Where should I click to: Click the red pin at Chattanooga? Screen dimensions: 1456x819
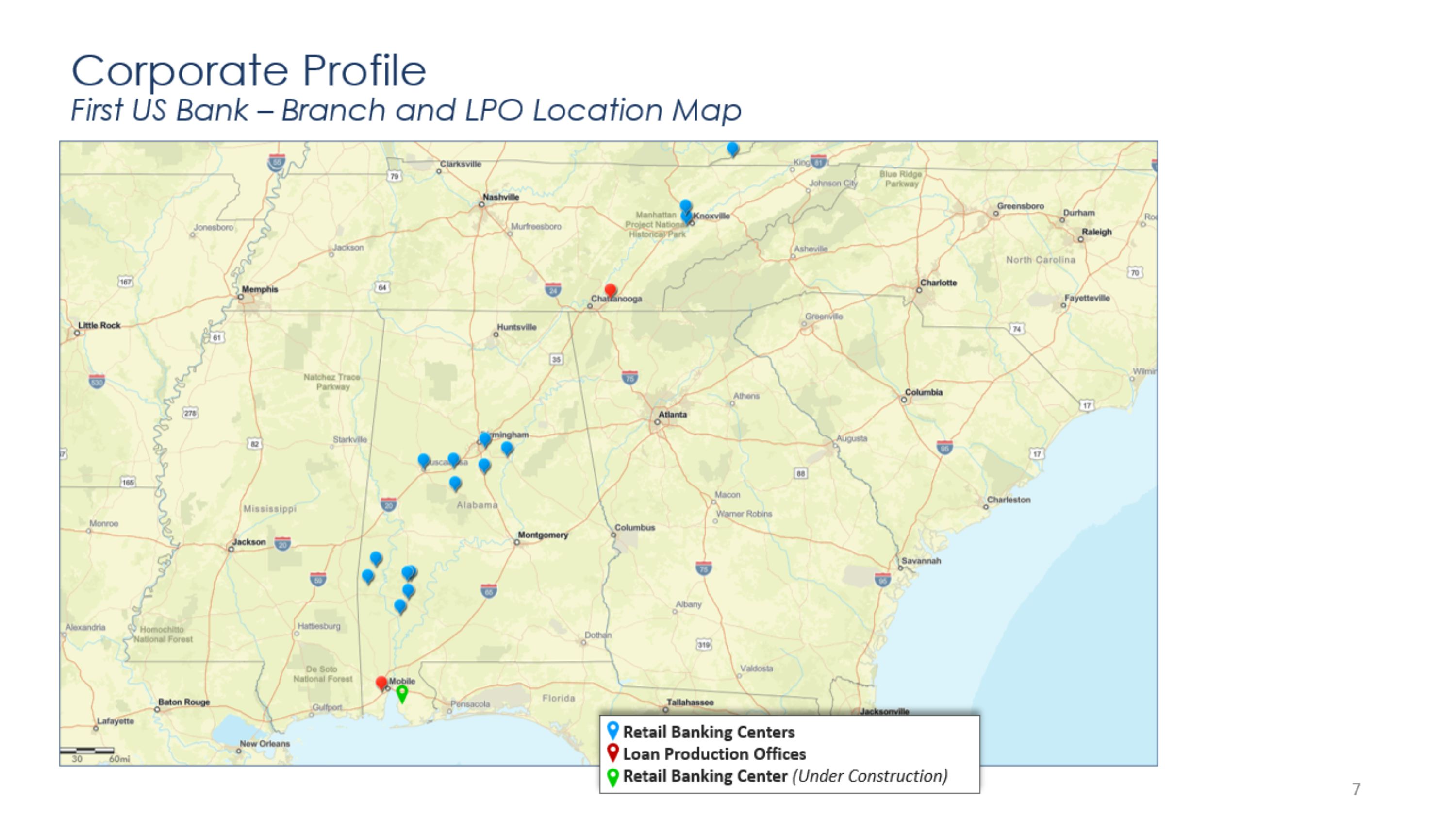(x=610, y=290)
